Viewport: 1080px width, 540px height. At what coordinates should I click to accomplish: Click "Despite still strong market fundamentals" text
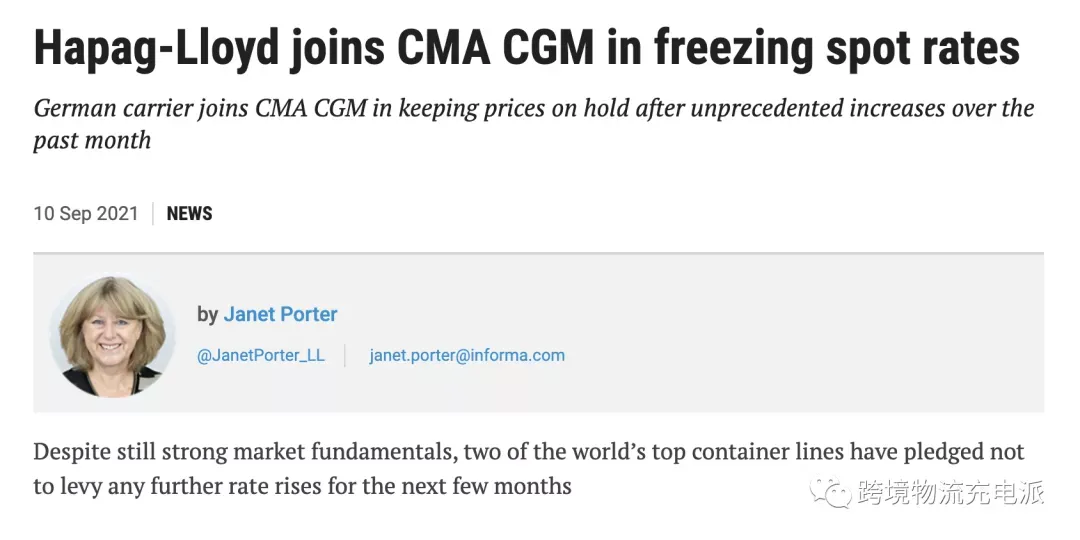point(245,452)
